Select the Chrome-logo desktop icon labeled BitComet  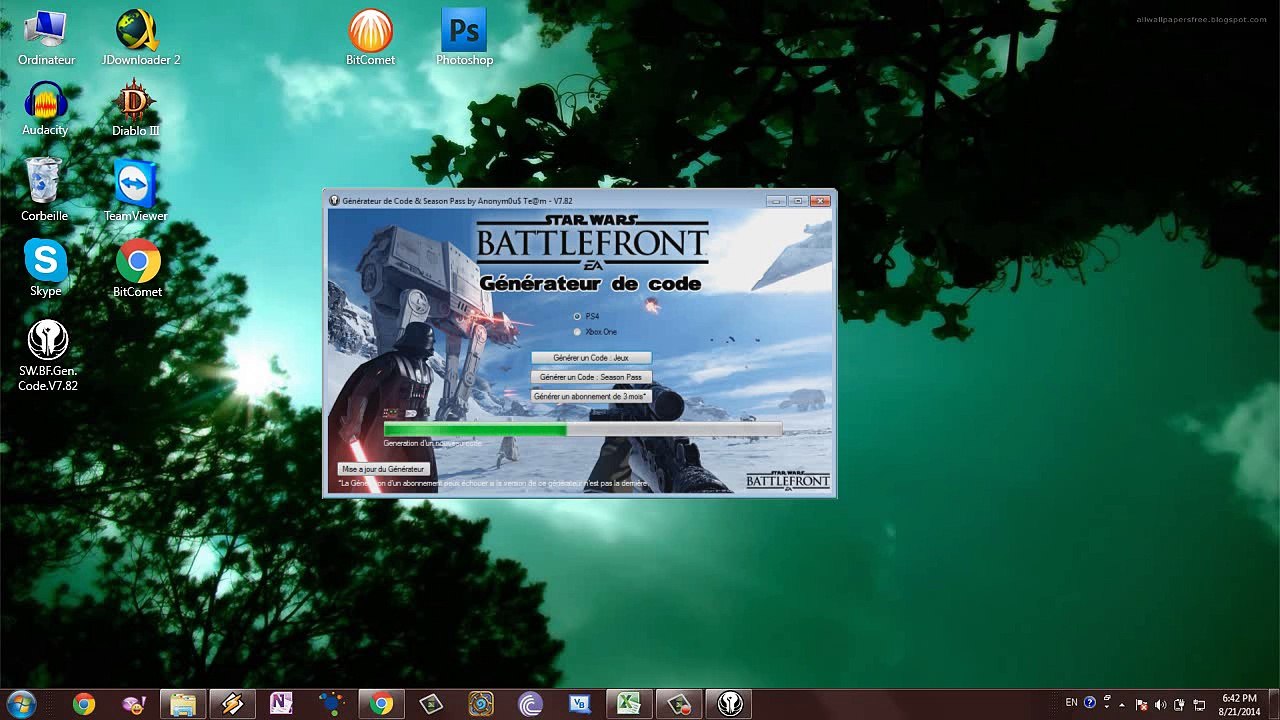coord(138,268)
